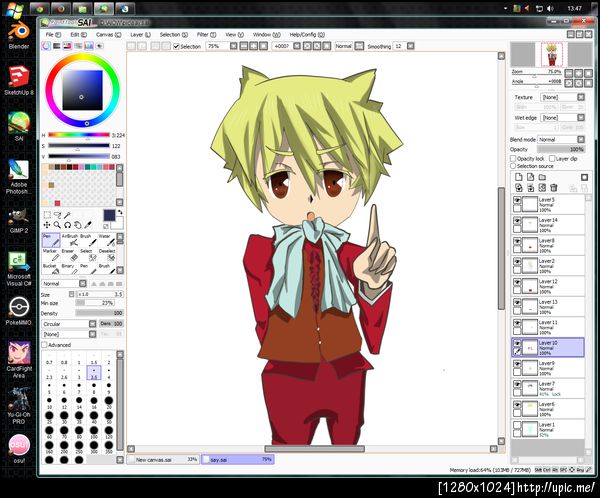Viewport: 600px width, 498px height.
Task: Select the Magic Wand tool
Action: pyautogui.click(x=67, y=215)
